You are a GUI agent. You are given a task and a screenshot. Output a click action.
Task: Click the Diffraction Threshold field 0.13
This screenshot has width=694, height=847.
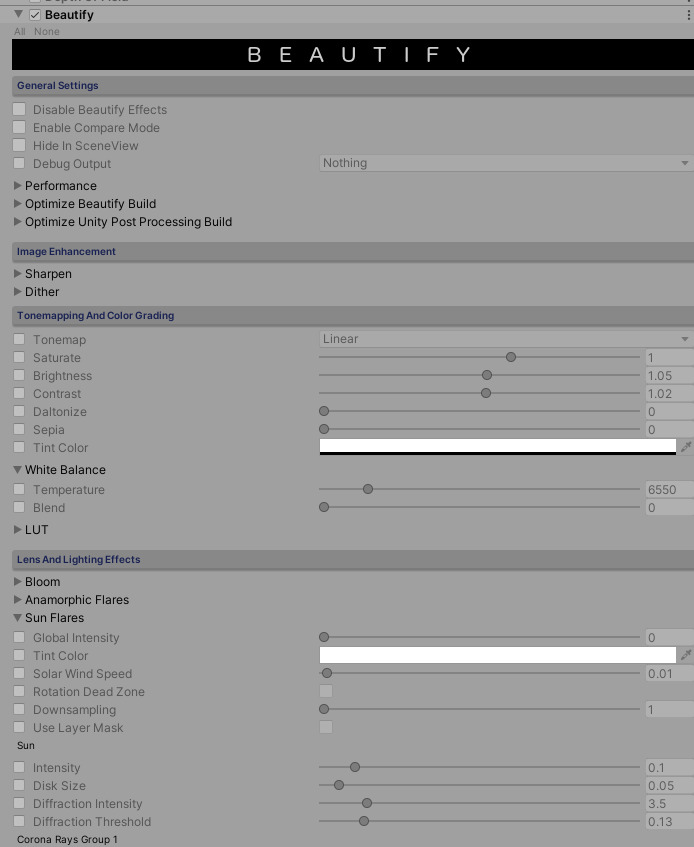pyautogui.click(x=670, y=822)
